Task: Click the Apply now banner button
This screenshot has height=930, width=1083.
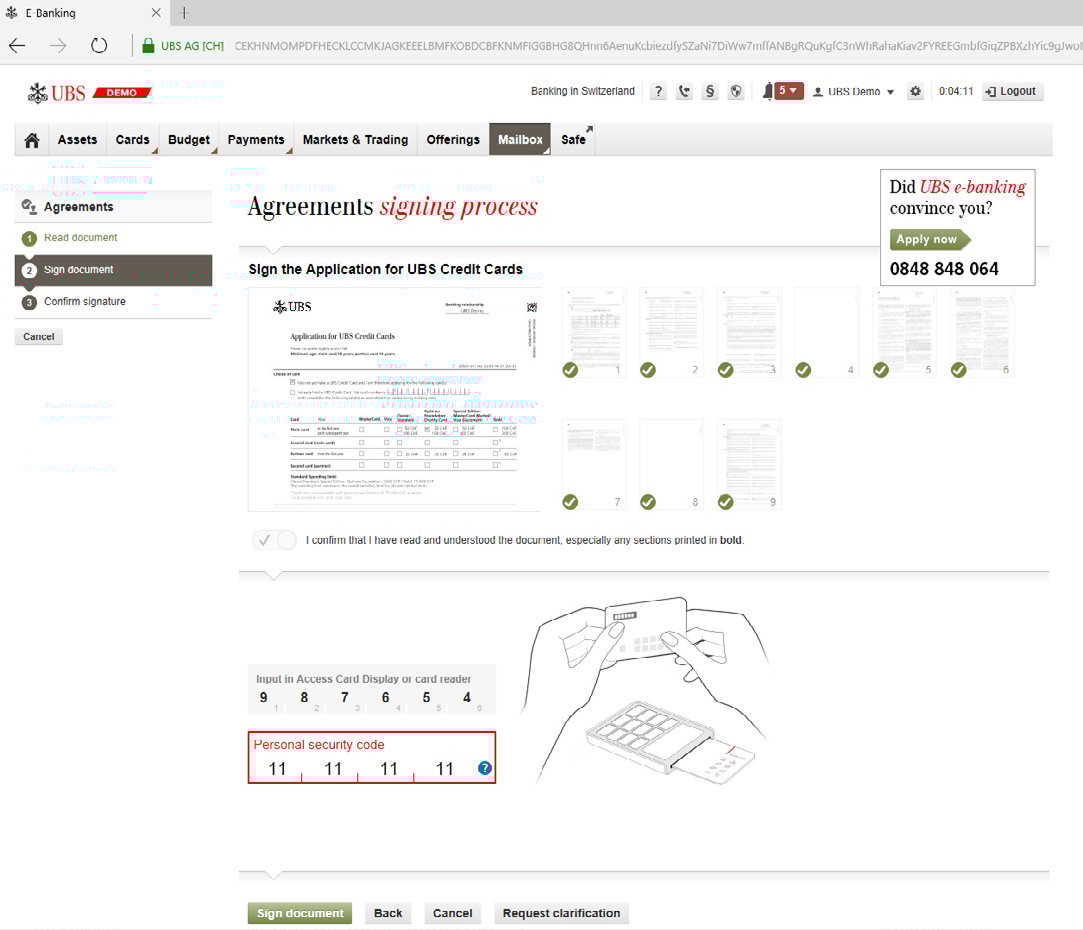Action: (x=927, y=240)
